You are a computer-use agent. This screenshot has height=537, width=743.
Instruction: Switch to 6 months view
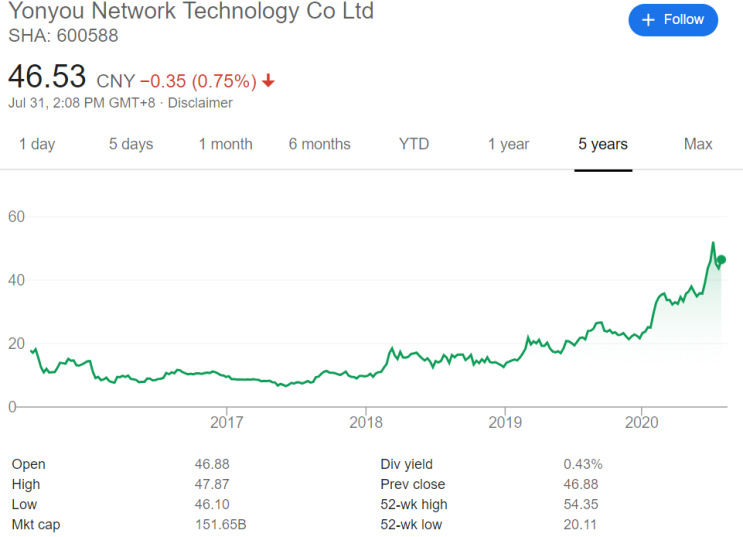319,144
